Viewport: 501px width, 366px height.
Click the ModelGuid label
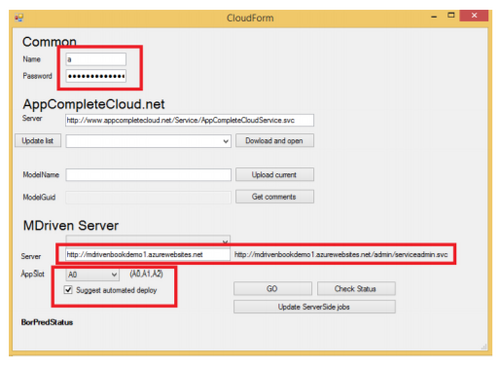pos(39,197)
